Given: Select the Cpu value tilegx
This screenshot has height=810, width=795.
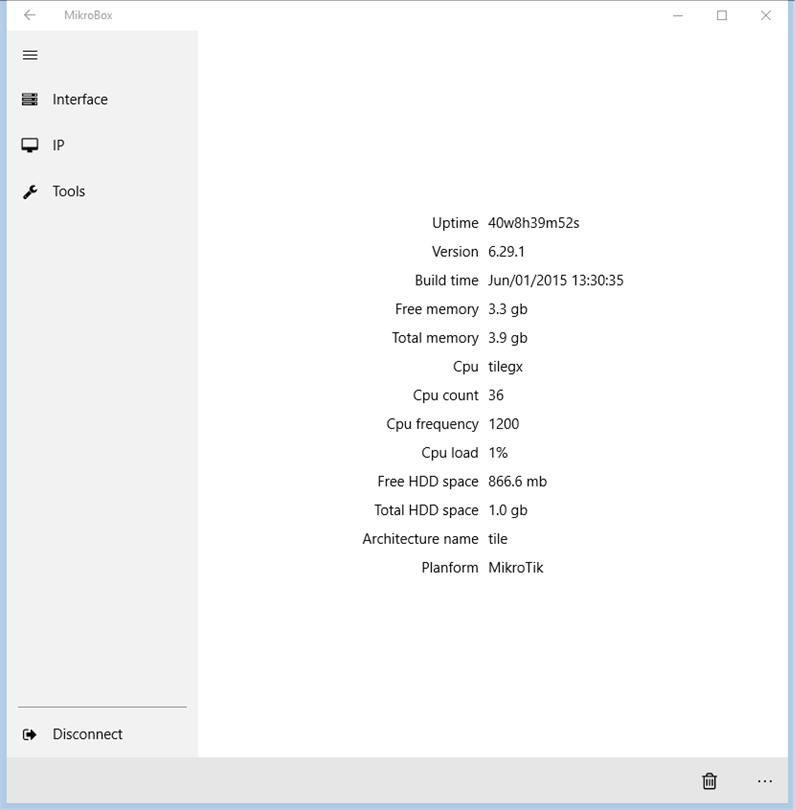Looking at the screenshot, I should (x=505, y=367).
